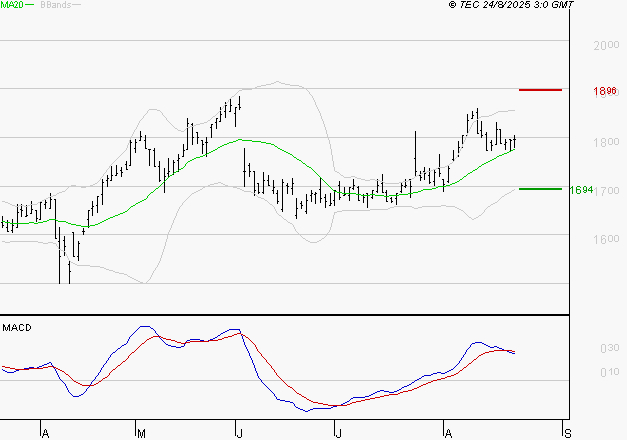Click the 1600 price axis label
The image size is (627, 440).
pyautogui.click(x=606, y=239)
